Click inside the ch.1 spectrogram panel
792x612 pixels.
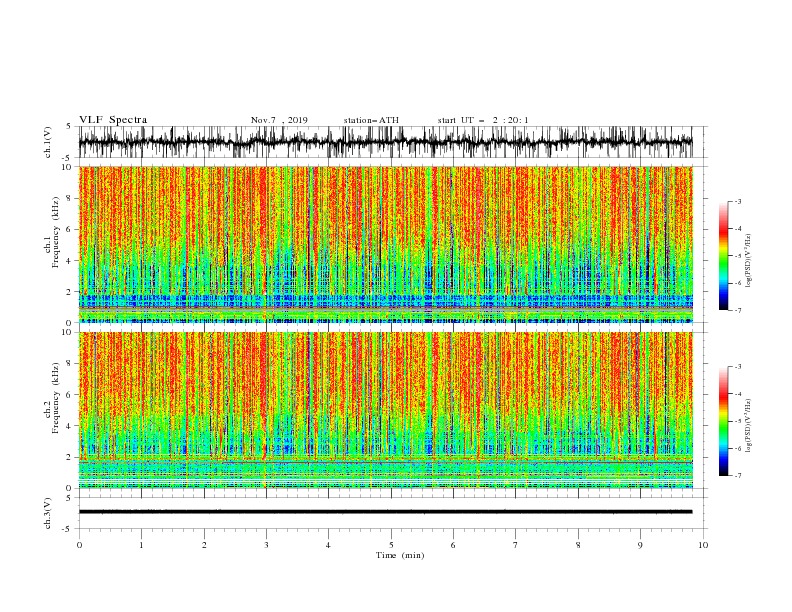(x=385, y=244)
